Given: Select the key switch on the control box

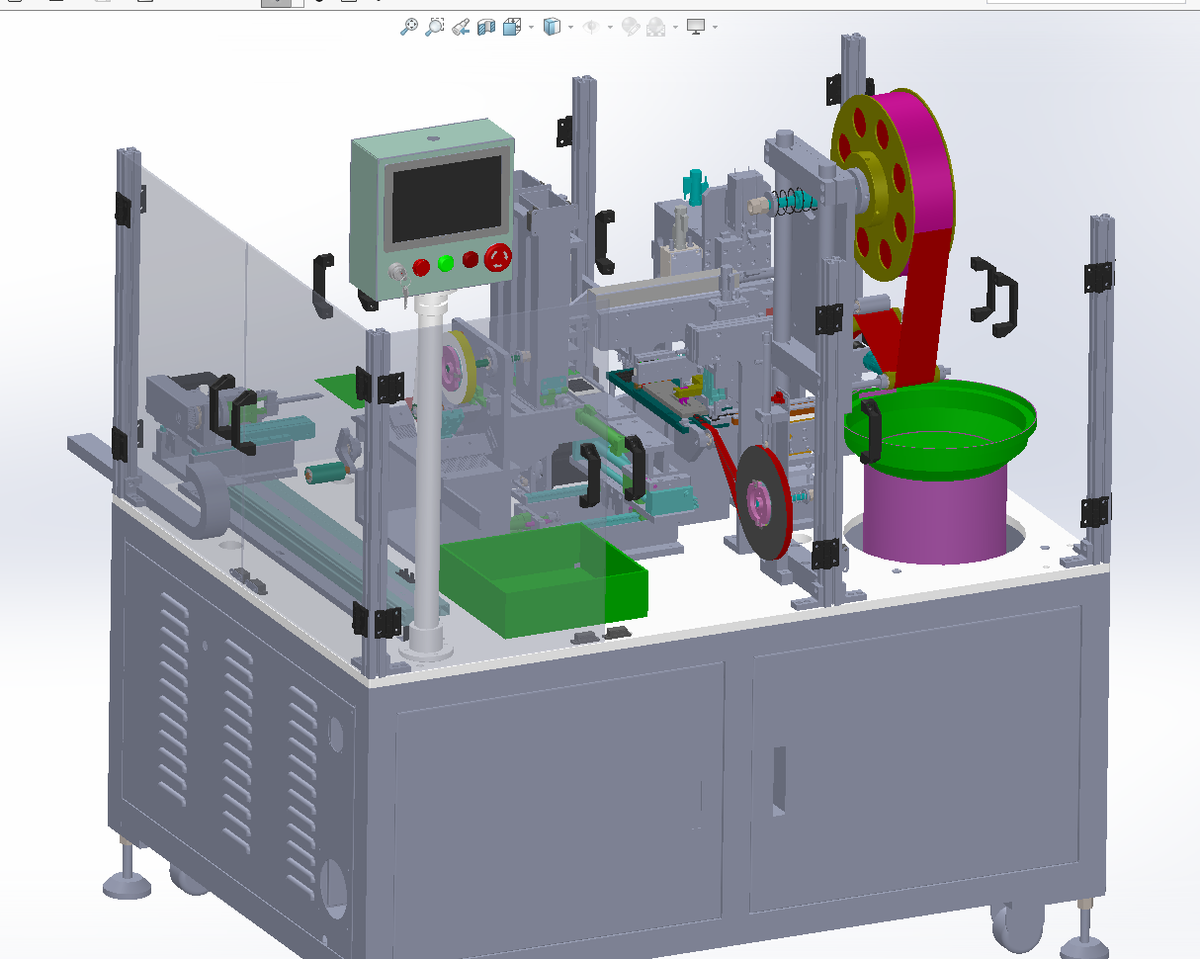Looking at the screenshot, I should coord(398,271).
